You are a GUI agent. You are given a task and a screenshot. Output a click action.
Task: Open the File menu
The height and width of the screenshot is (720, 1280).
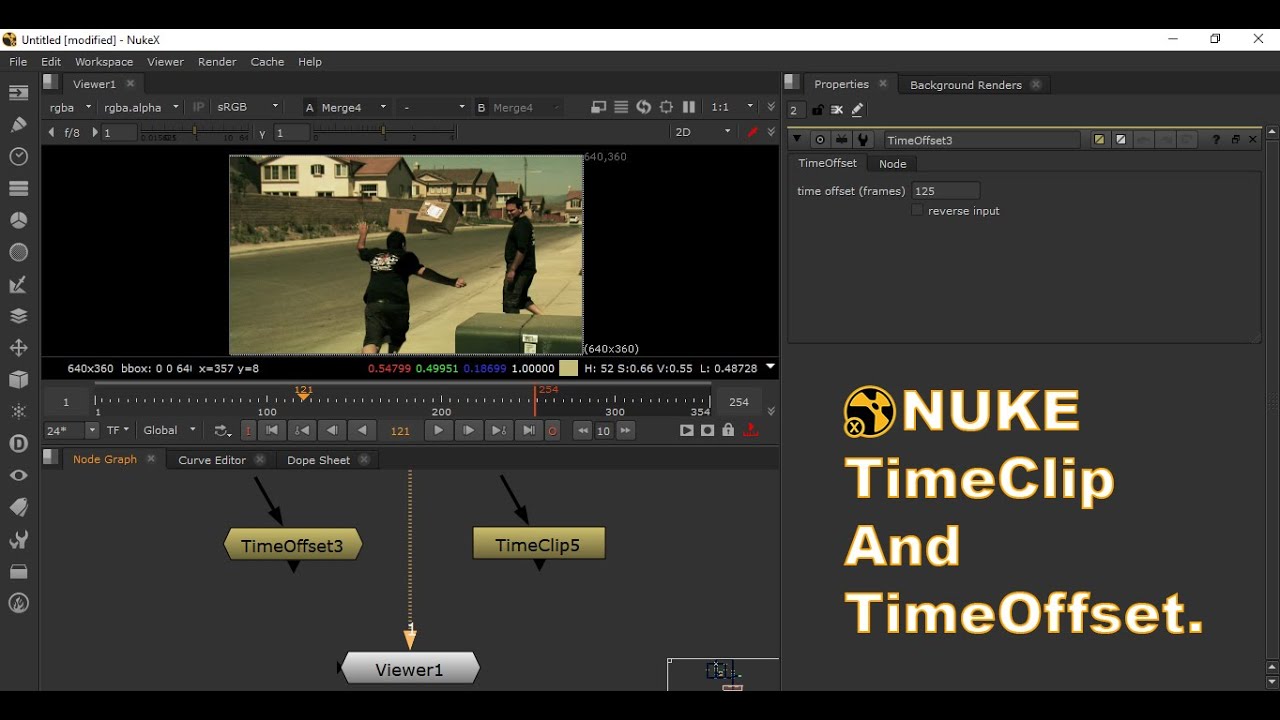pos(18,62)
